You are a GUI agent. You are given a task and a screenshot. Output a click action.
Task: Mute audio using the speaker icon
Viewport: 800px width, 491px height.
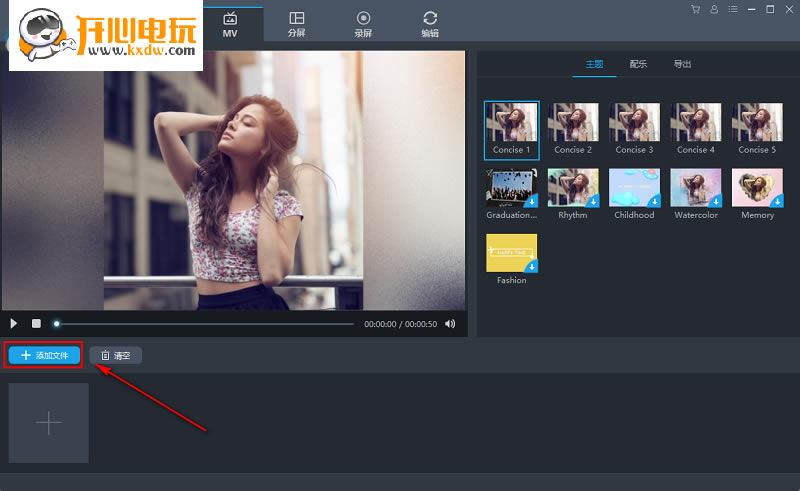(450, 323)
